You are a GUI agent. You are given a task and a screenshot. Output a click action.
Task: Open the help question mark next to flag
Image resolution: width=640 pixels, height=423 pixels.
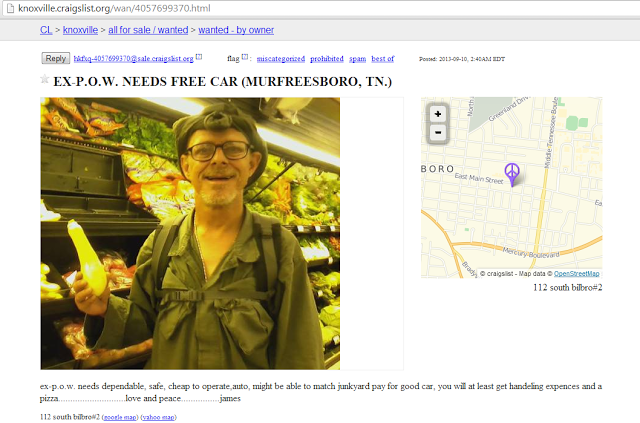tap(244, 57)
